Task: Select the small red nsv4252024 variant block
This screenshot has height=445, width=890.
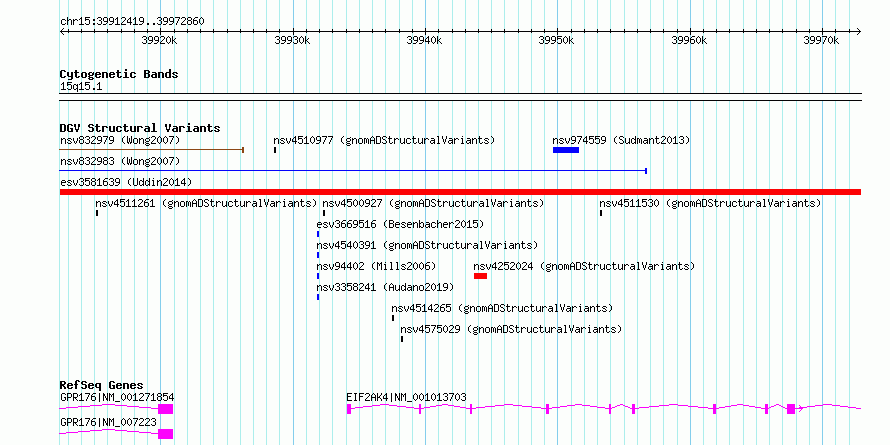Action: coord(480,276)
